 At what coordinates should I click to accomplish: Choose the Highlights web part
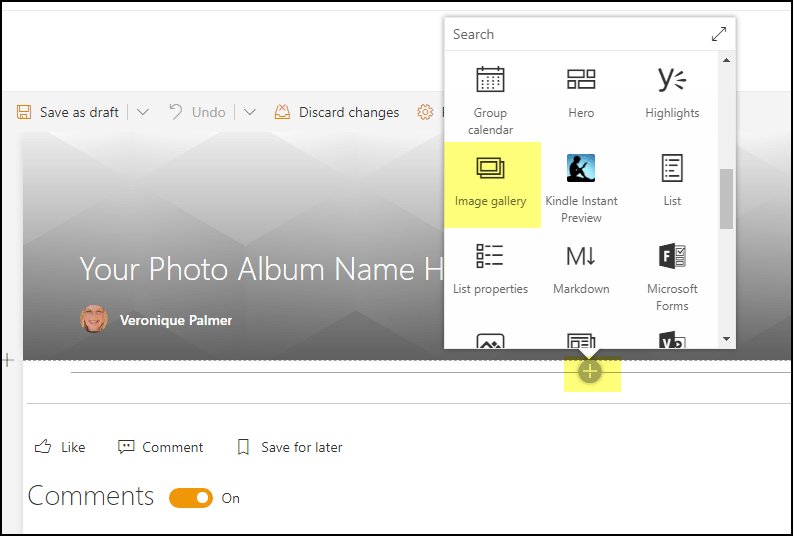point(672,95)
